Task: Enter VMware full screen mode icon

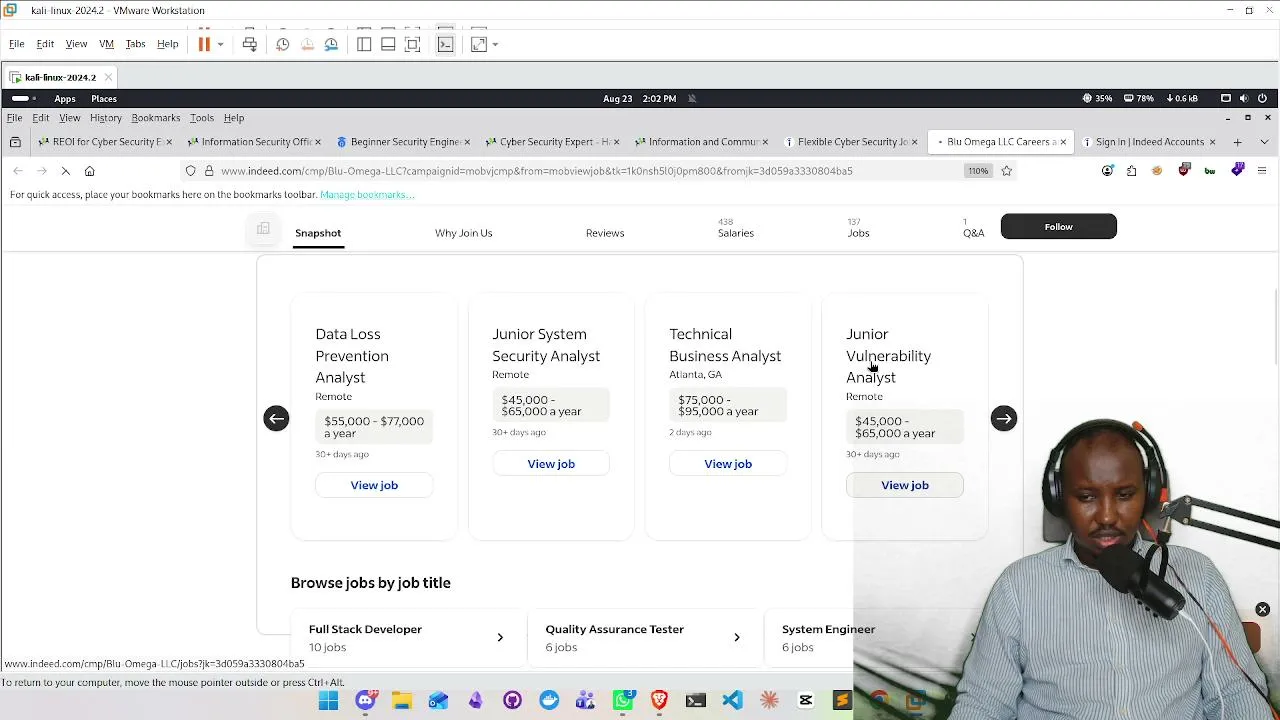Action: click(x=413, y=44)
